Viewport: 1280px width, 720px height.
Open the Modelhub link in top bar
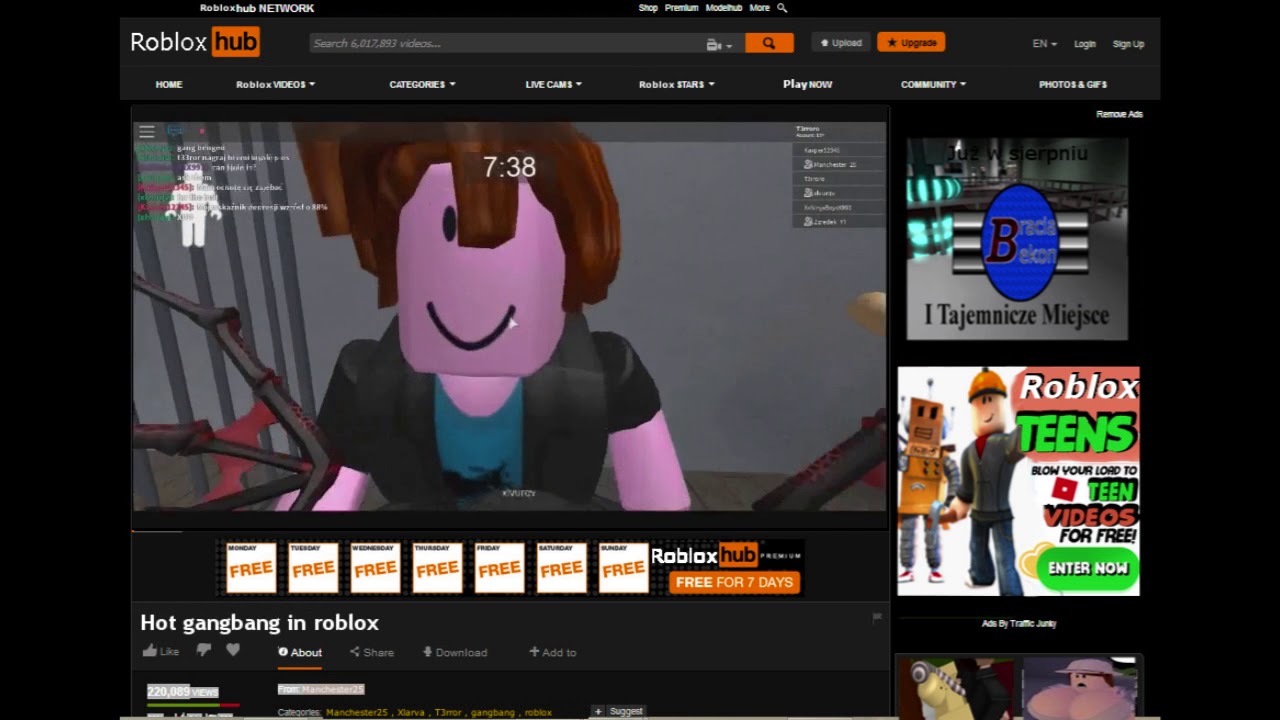tap(724, 8)
